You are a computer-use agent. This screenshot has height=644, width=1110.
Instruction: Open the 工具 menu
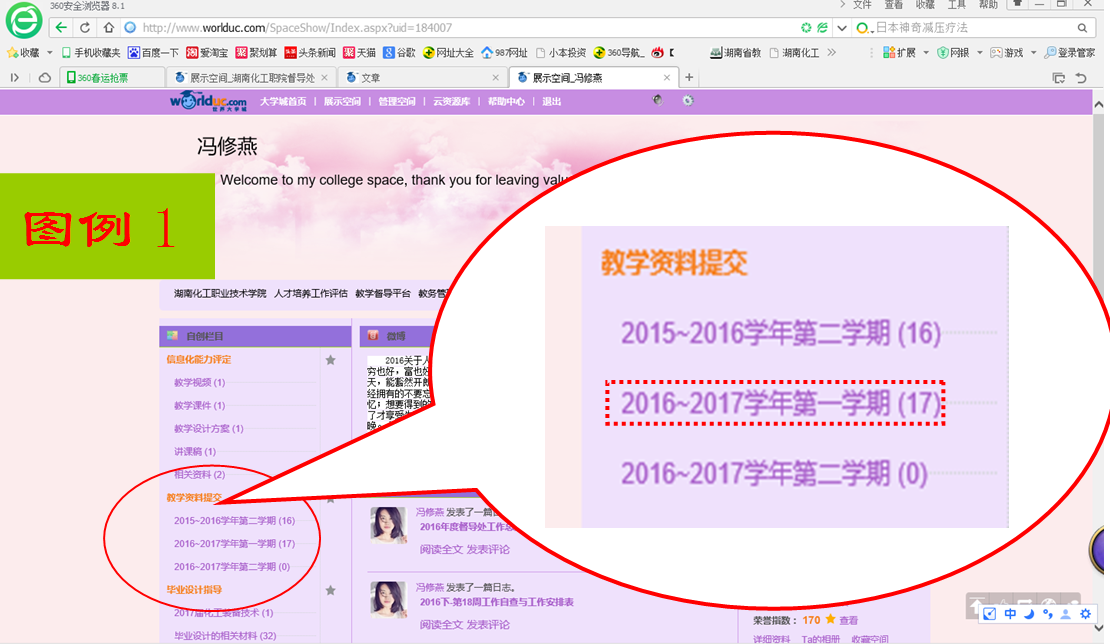(x=957, y=5)
